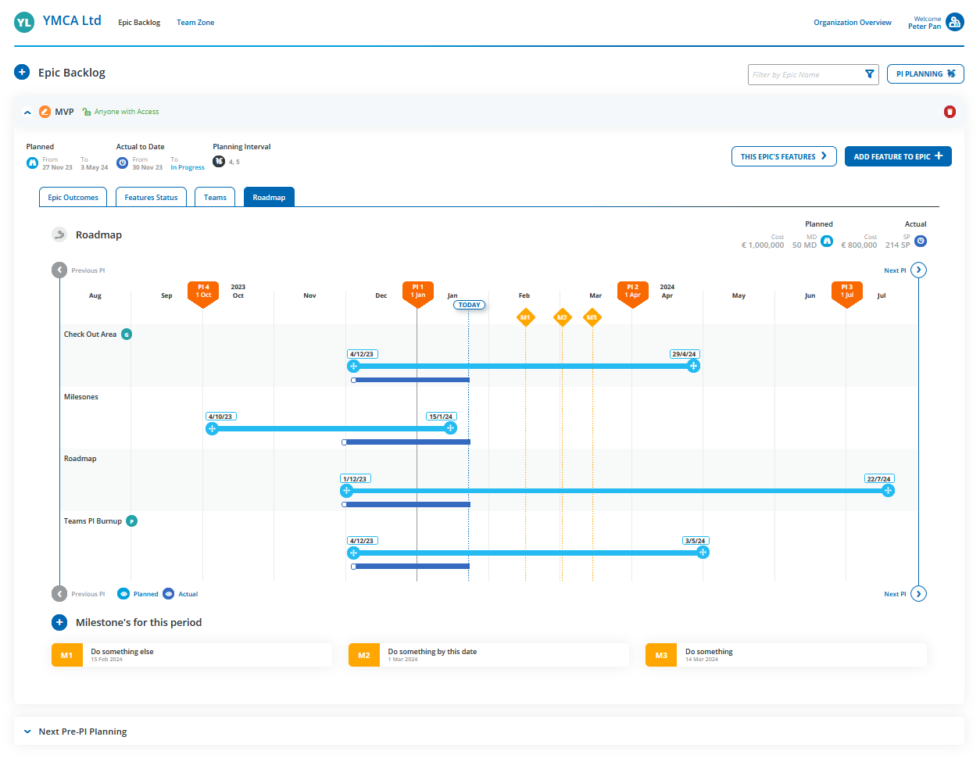Click the Planned MD icon in the cost summary

coord(825,241)
